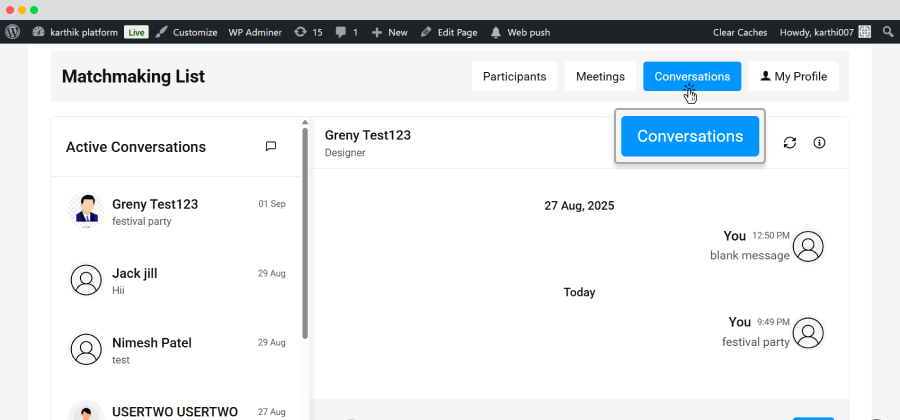Viewport: 900px width, 420px height.
Task: Open the New content menu
Action: point(390,32)
